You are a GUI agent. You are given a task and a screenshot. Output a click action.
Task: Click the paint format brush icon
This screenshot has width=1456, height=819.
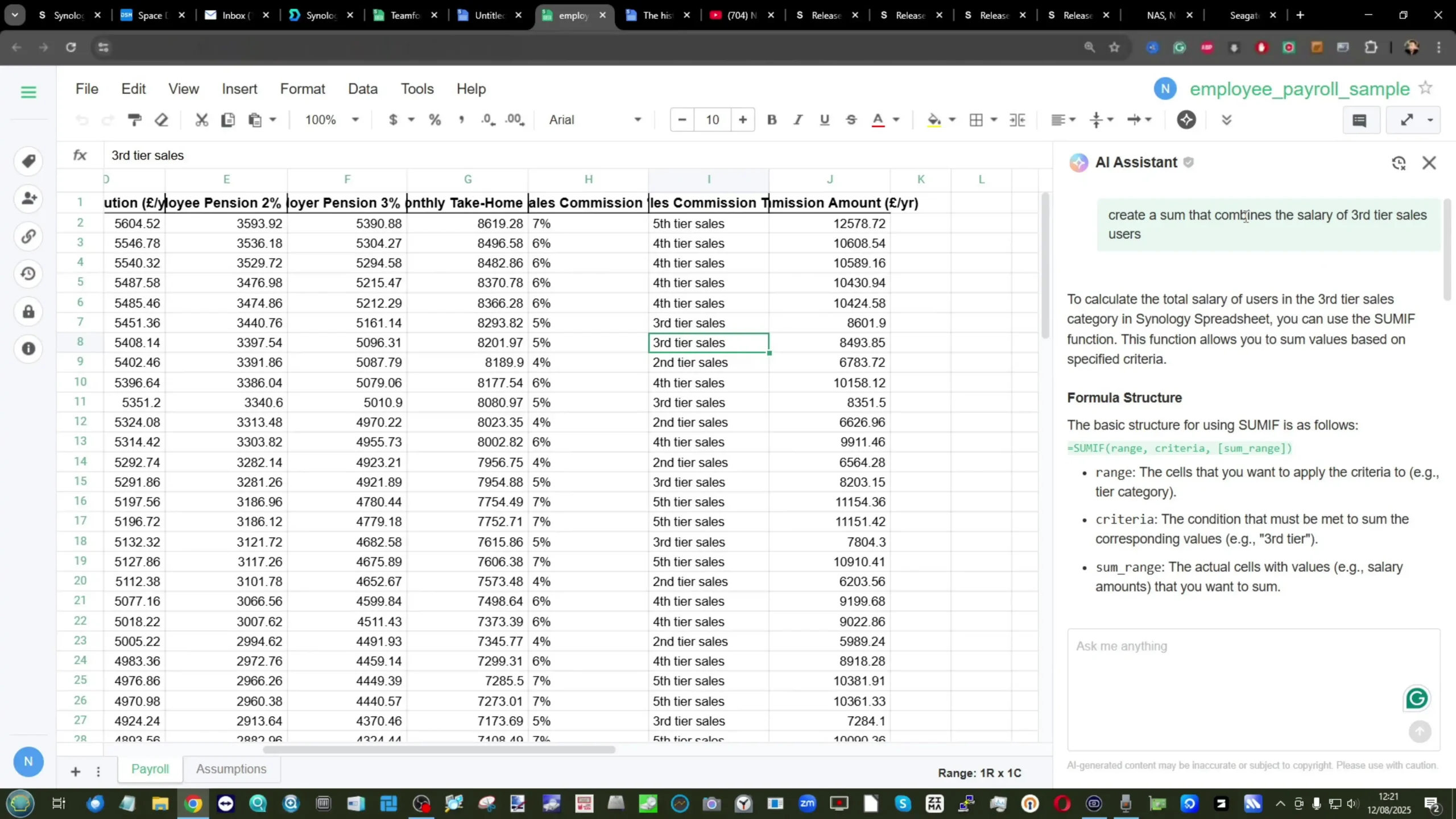click(x=134, y=119)
